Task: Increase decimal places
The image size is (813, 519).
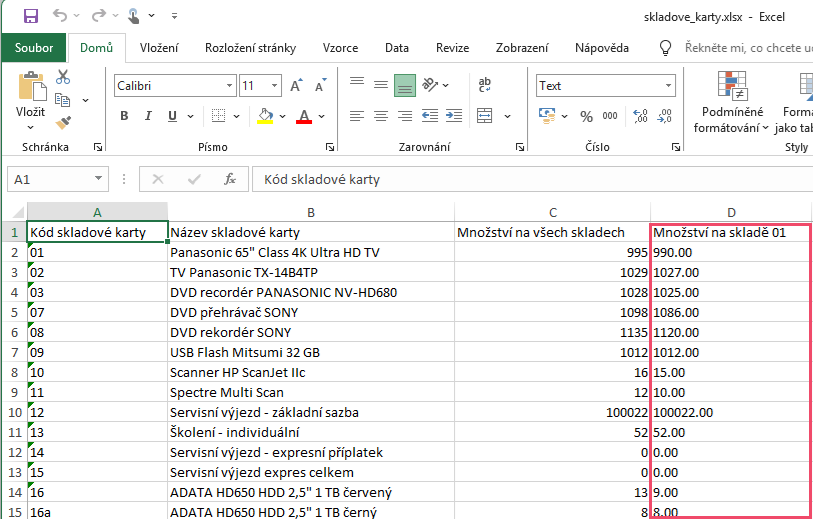Action: point(640,116)
